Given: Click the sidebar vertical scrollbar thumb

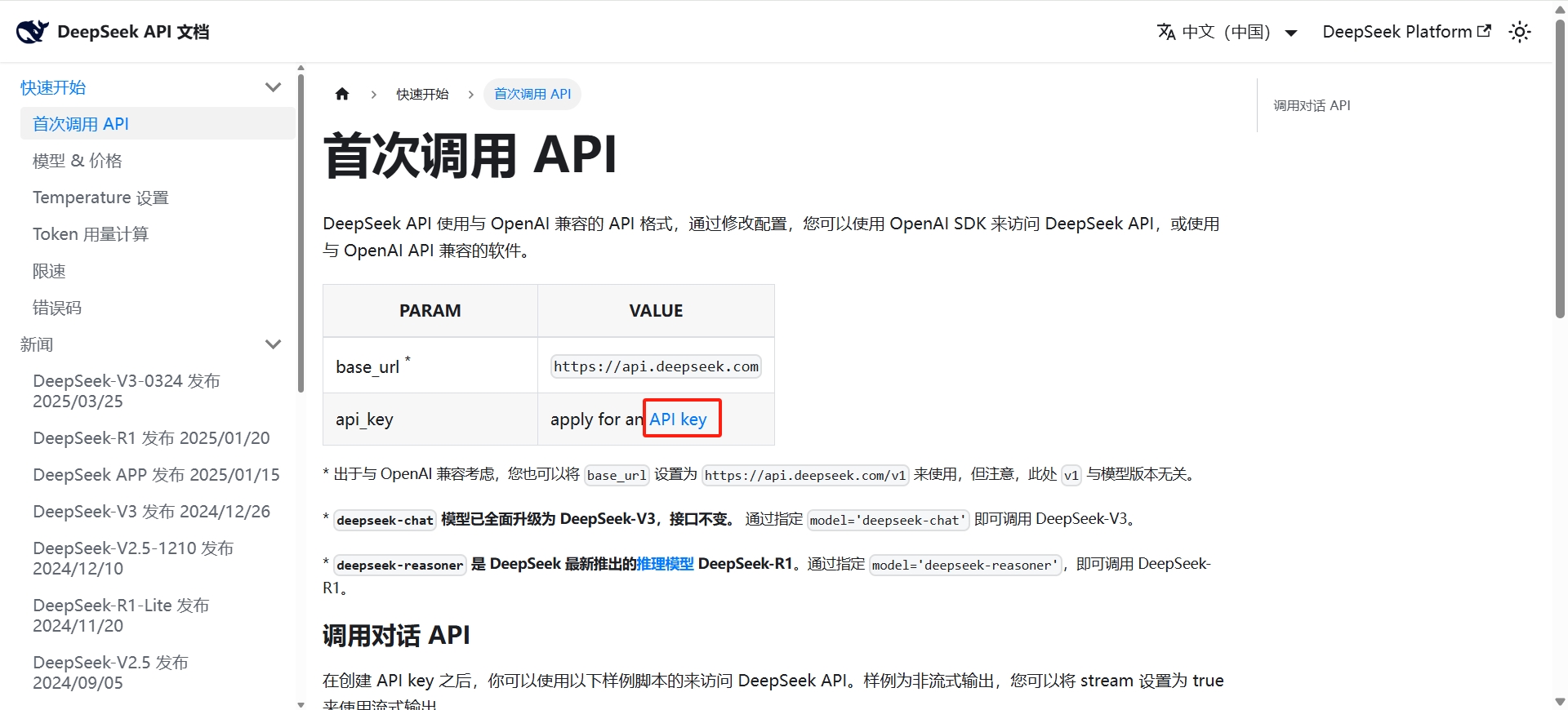Looking at the screenshot, I should click(x=301, y=233).
